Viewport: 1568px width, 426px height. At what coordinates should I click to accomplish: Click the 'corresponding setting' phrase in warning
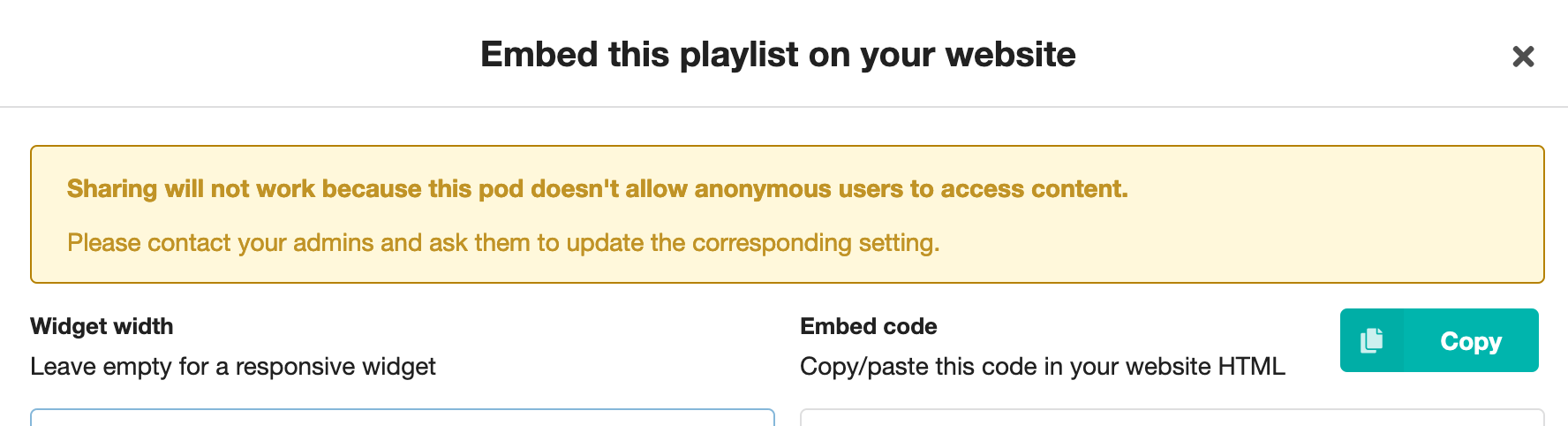(816, 242)
